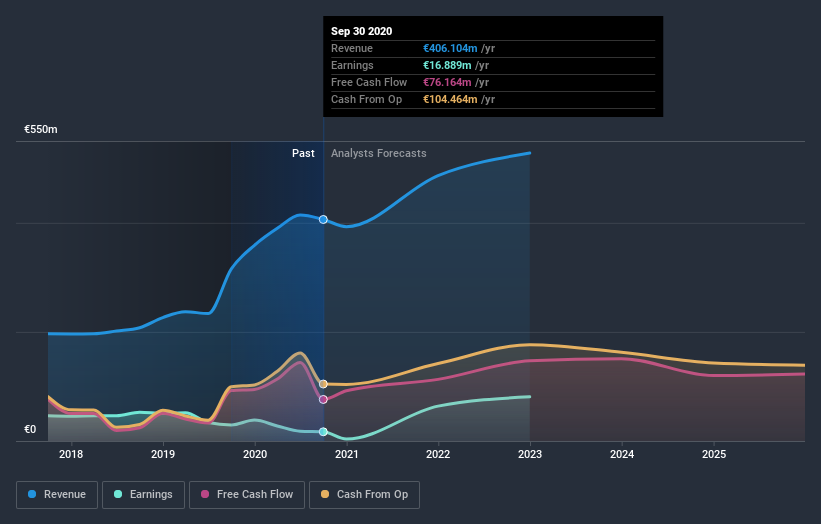The height and width of the screenshot is (524, 821).
Task: Click the €406.104m revenue value
Action: tap(450, 49)
